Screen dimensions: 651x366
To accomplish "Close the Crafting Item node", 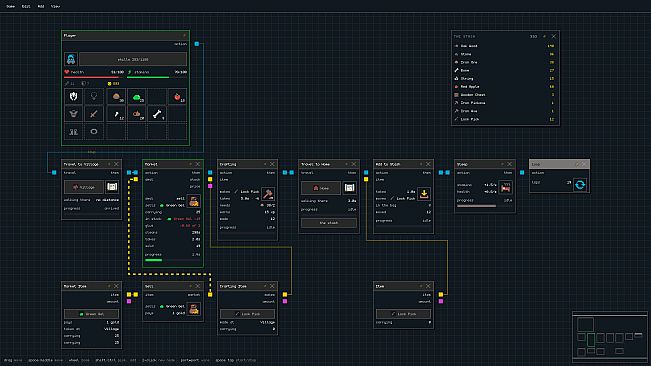I will tap(272, 286).
